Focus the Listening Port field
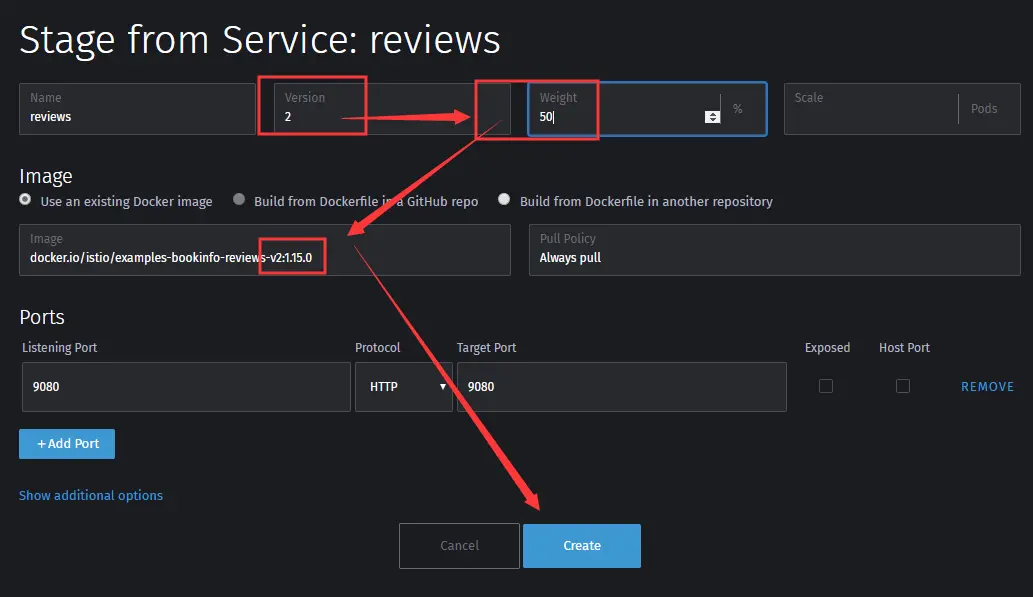1033x597 pixels. [186, 387]
